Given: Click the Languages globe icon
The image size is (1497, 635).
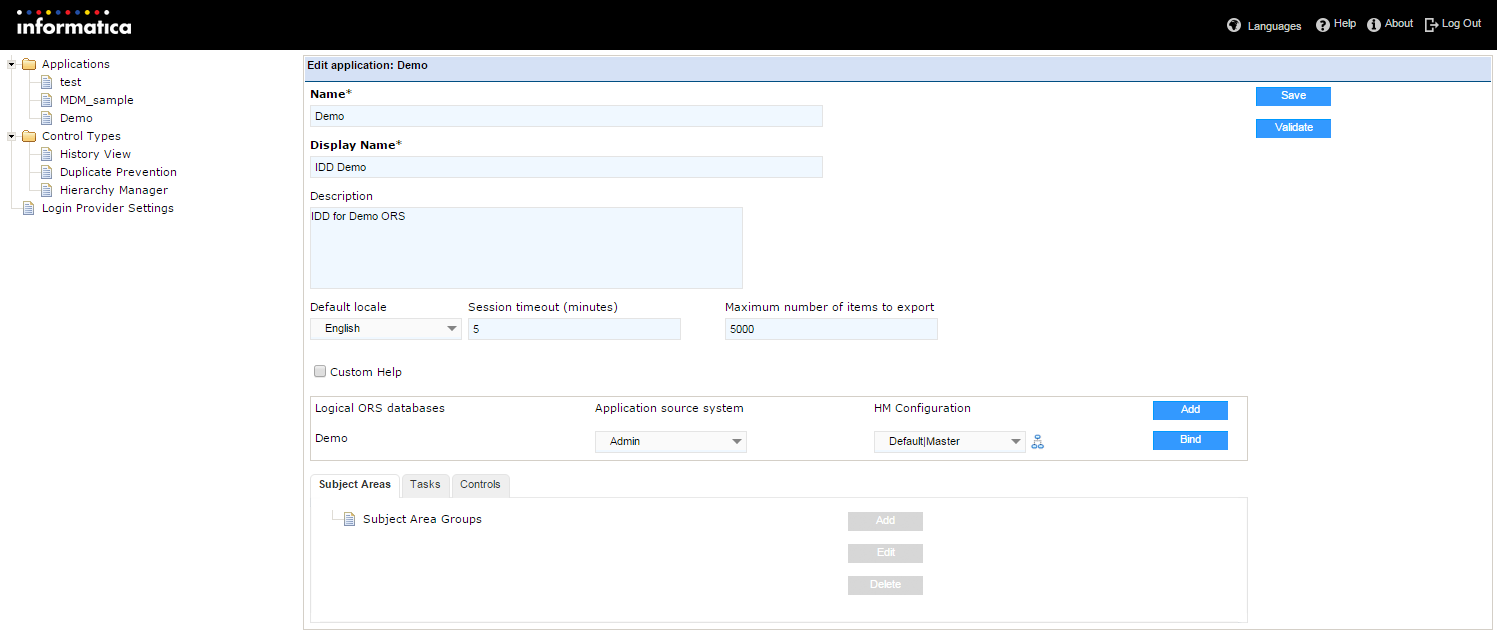Looking at the screenshot, I should [1234, 26].
